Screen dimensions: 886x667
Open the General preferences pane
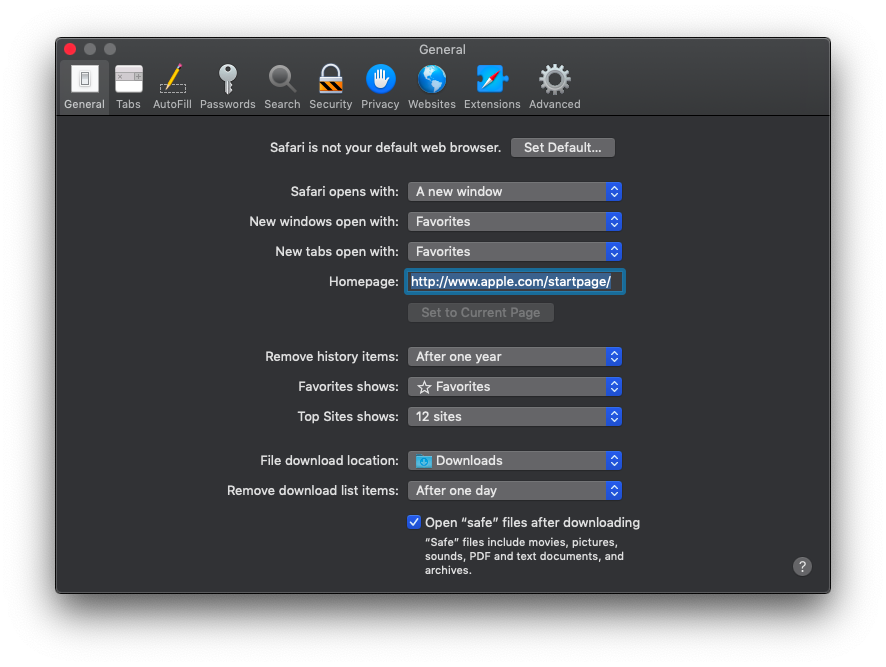[84, 87]
